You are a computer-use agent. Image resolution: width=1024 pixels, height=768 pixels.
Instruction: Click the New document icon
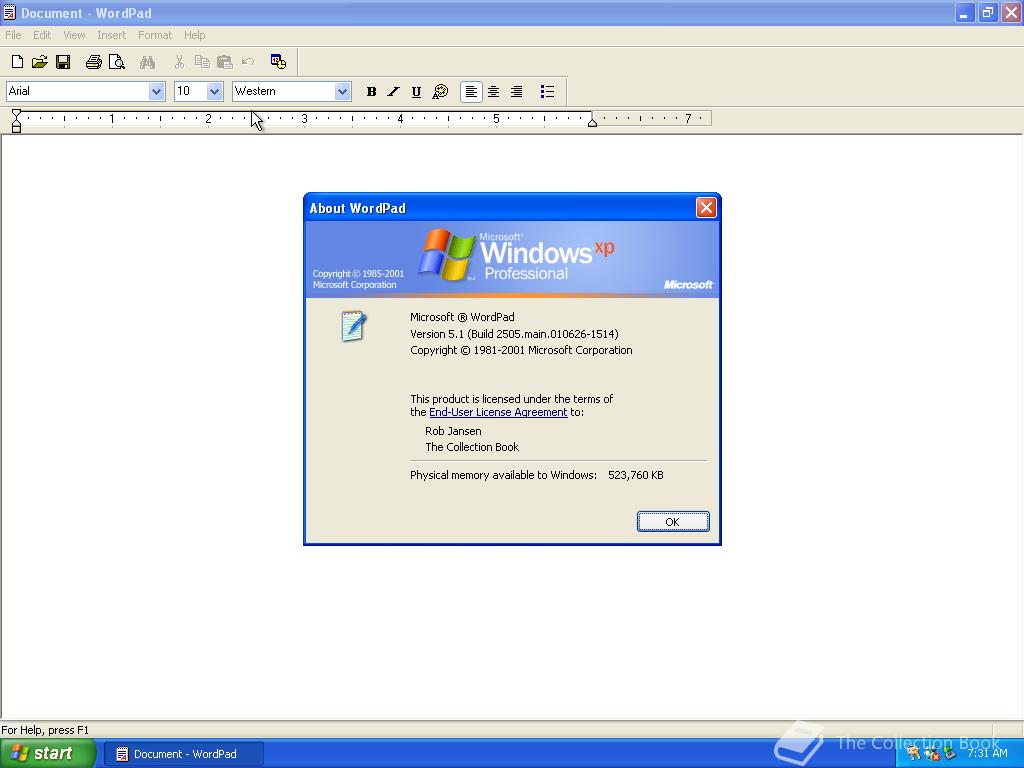(18, 62)
